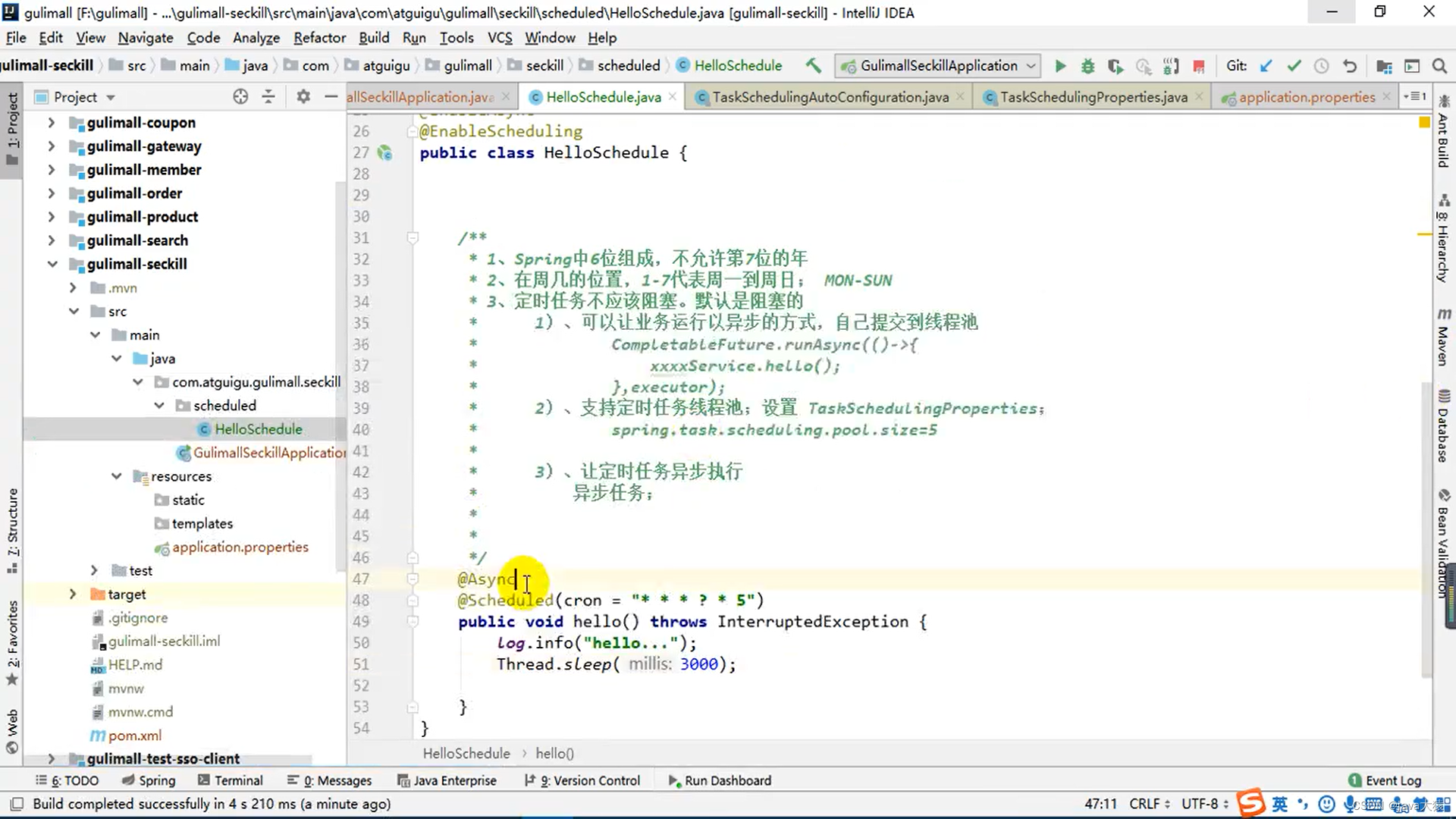
Task: Click the editor vertical scrollbar
Action: [x=1426, y=531]
